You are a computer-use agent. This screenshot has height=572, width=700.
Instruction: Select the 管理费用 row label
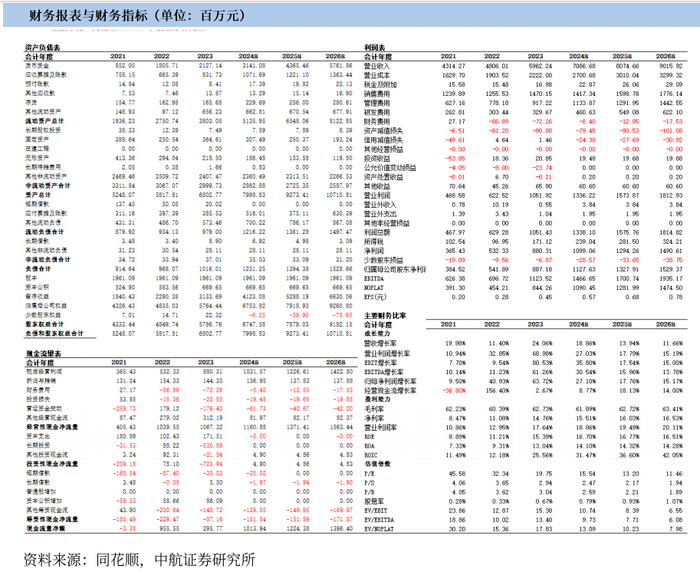pyautogui.click(x=377, y=103)
